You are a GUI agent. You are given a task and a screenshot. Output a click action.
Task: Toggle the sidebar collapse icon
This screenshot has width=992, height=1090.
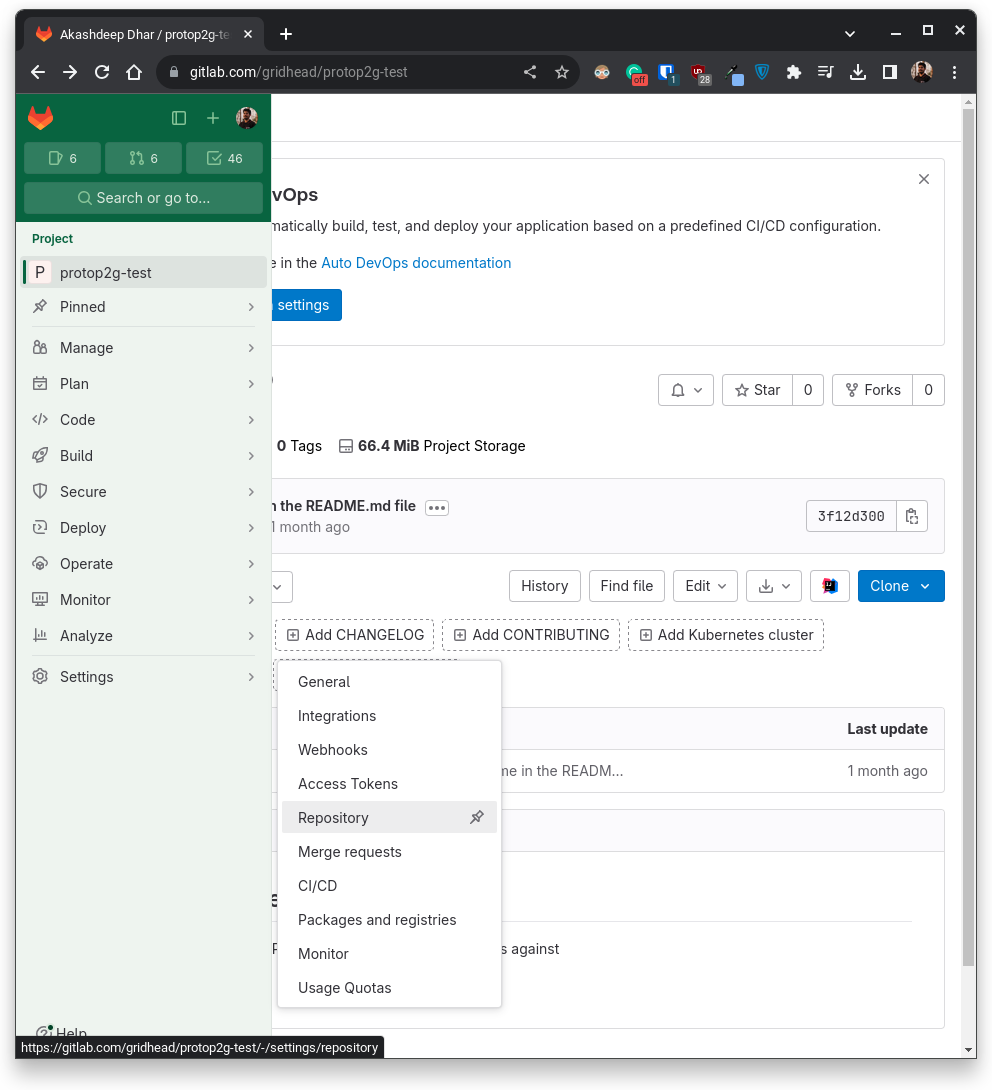[x=179, y=118]
